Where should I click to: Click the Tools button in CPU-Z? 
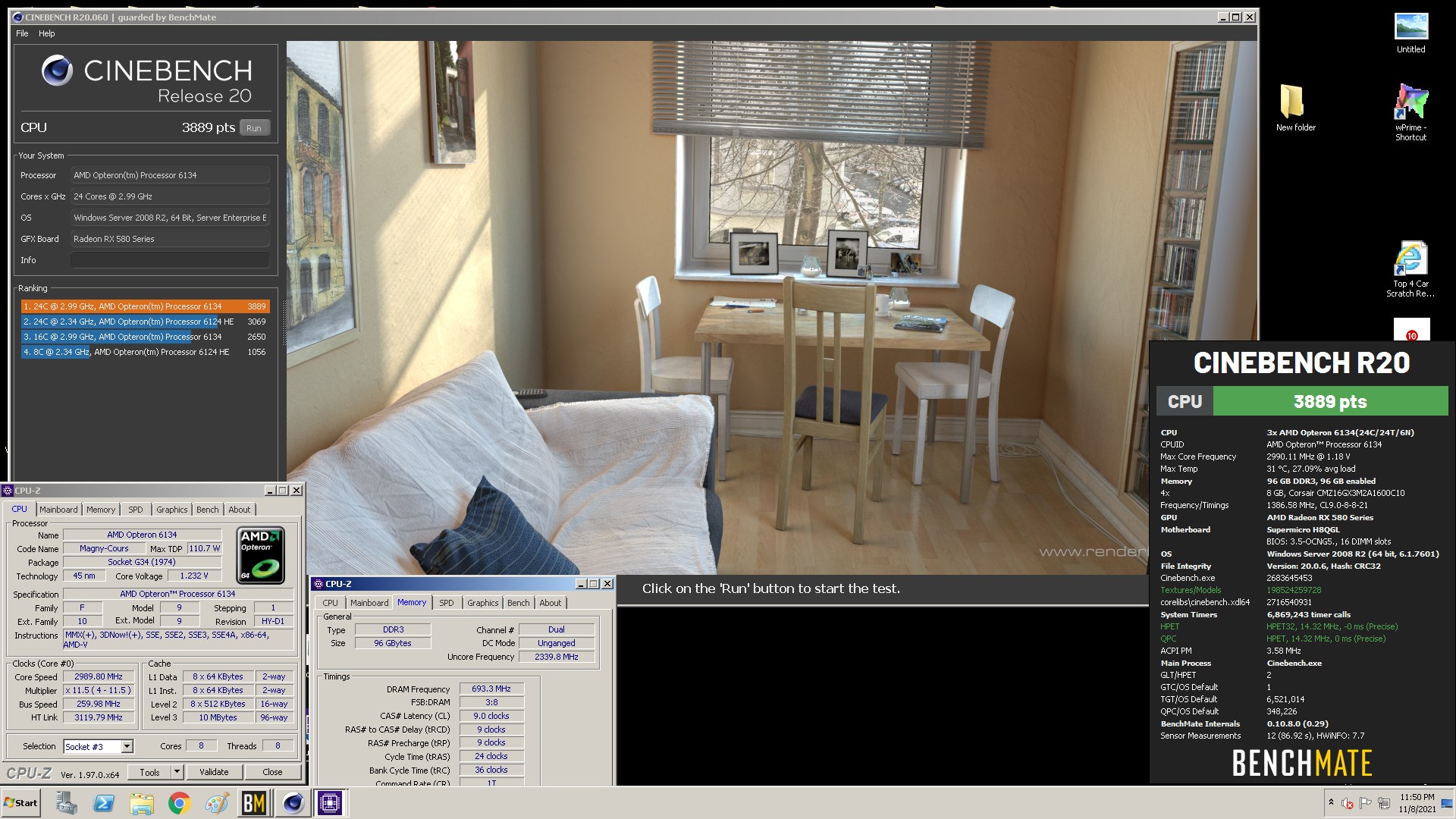tap(149, 772)
